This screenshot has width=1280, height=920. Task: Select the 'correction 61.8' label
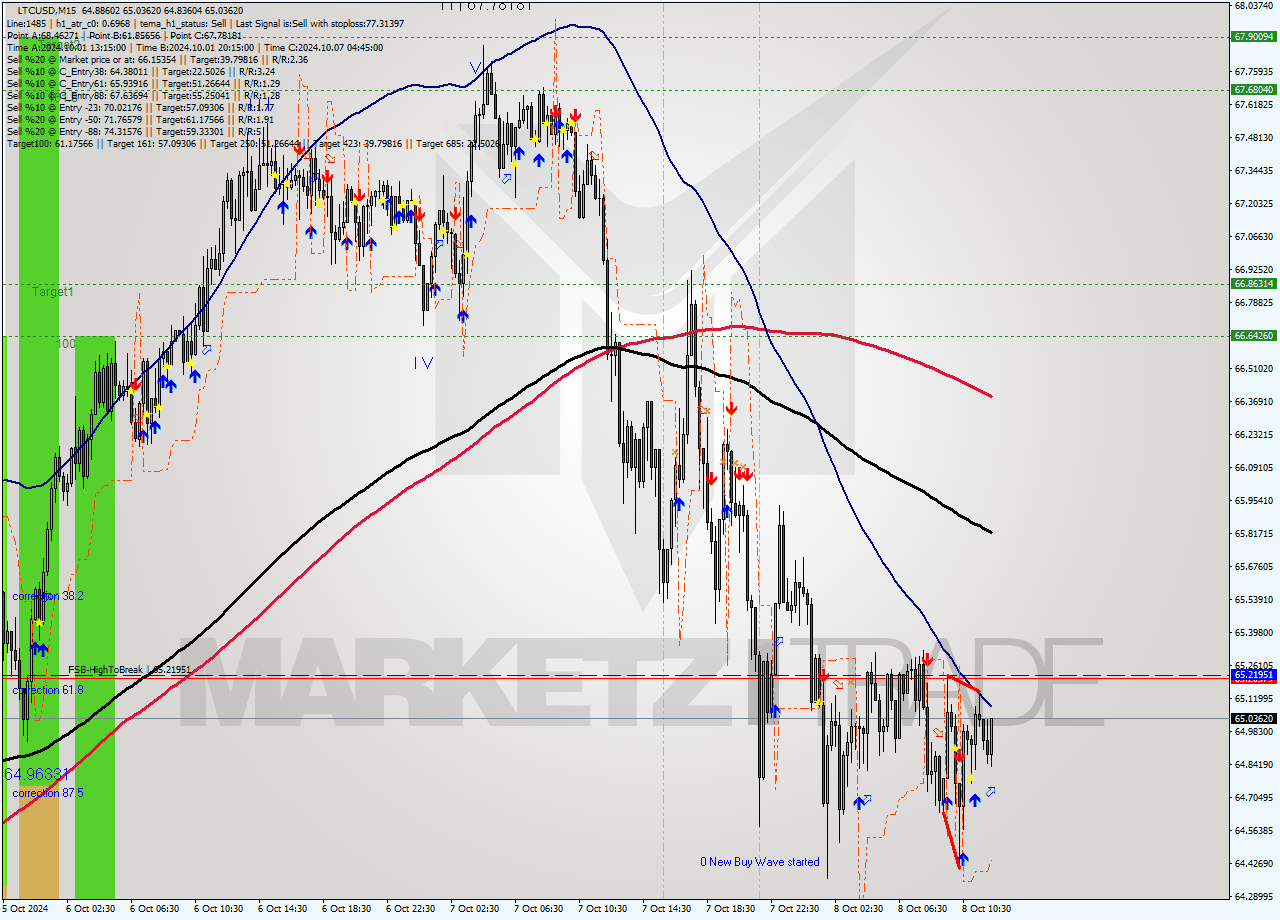48,690
